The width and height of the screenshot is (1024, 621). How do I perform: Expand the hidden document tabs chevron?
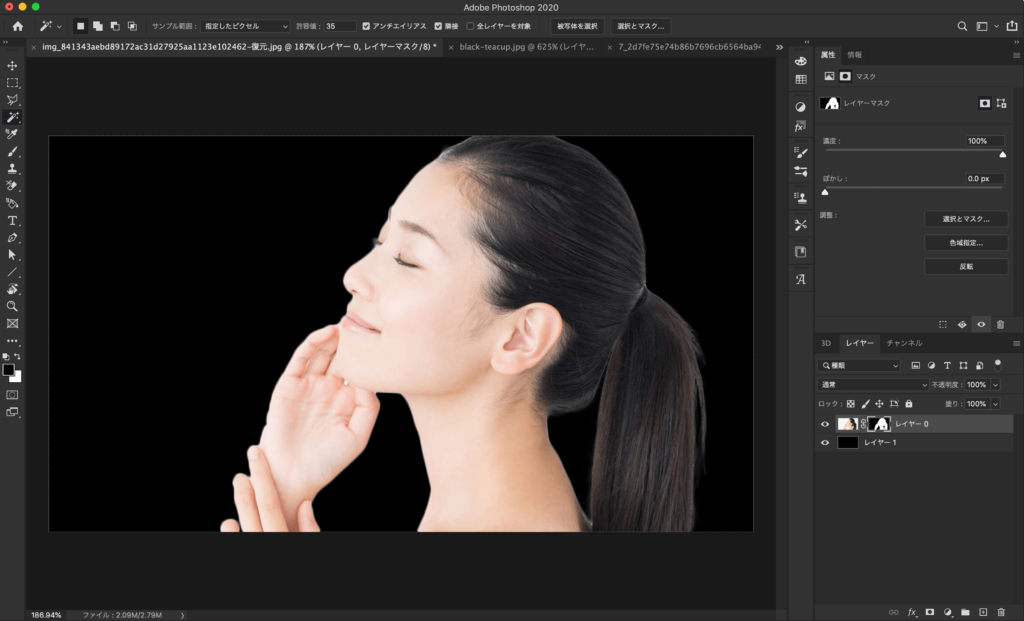click(779, 47)
